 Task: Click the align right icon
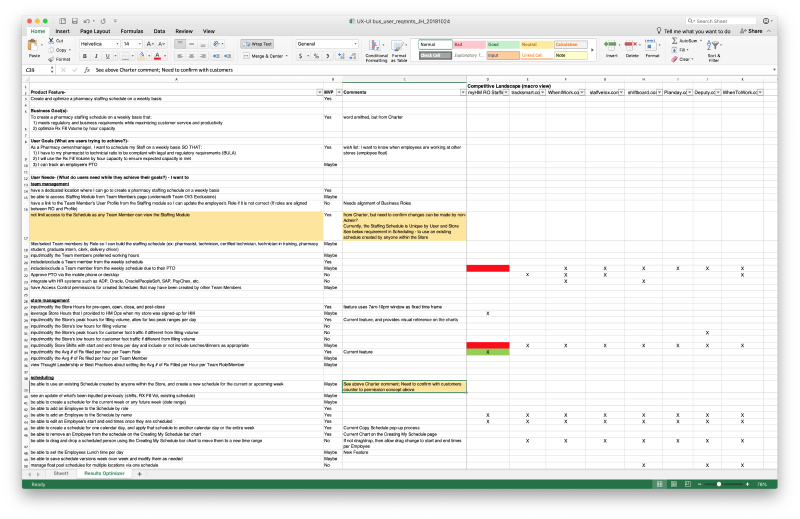tap(203, 56)
